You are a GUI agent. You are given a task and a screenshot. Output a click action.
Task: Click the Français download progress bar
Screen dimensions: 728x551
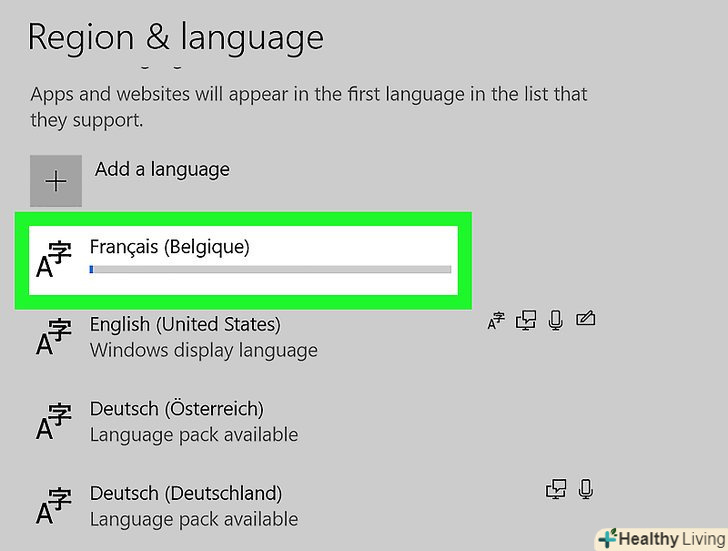coord(270,269)
